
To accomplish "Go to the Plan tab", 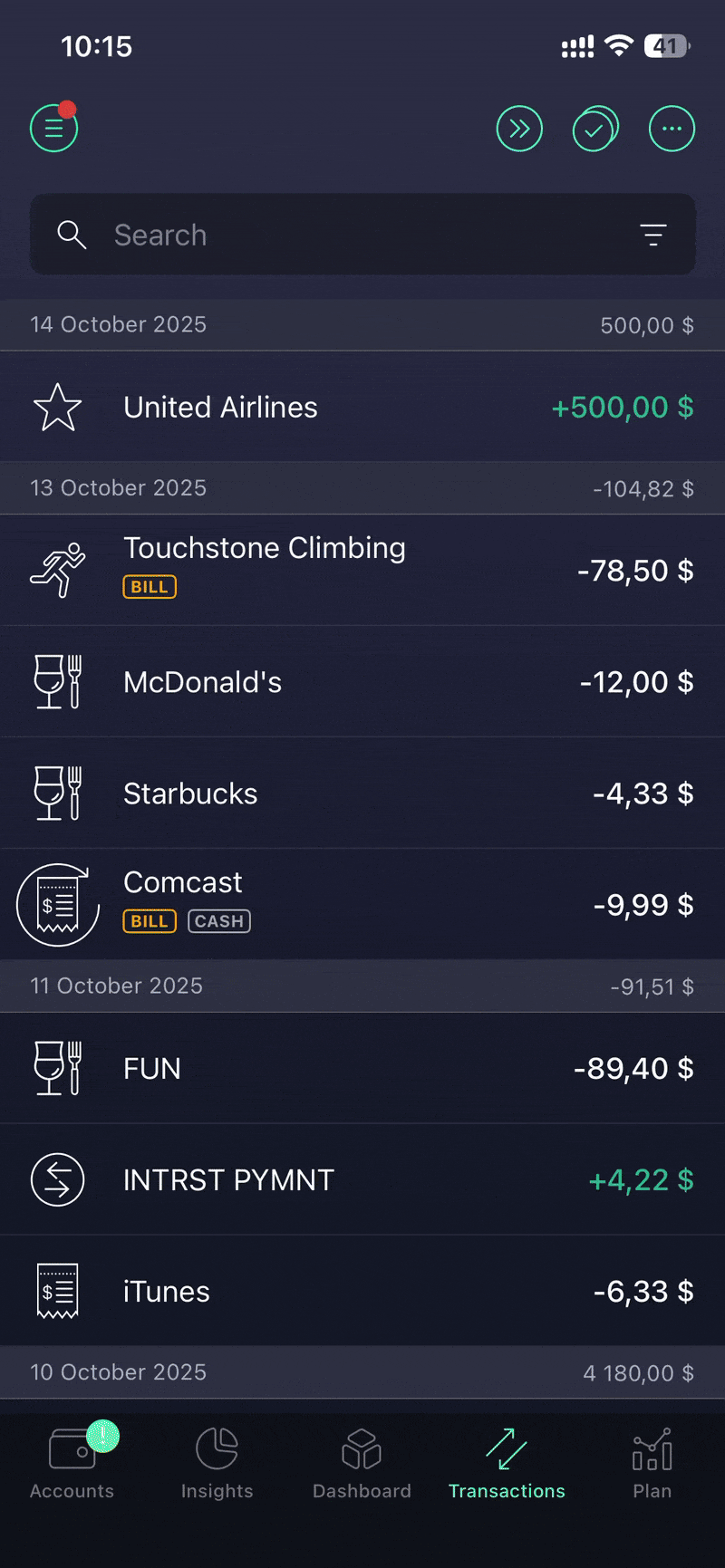I will (x=652, y=1464).
